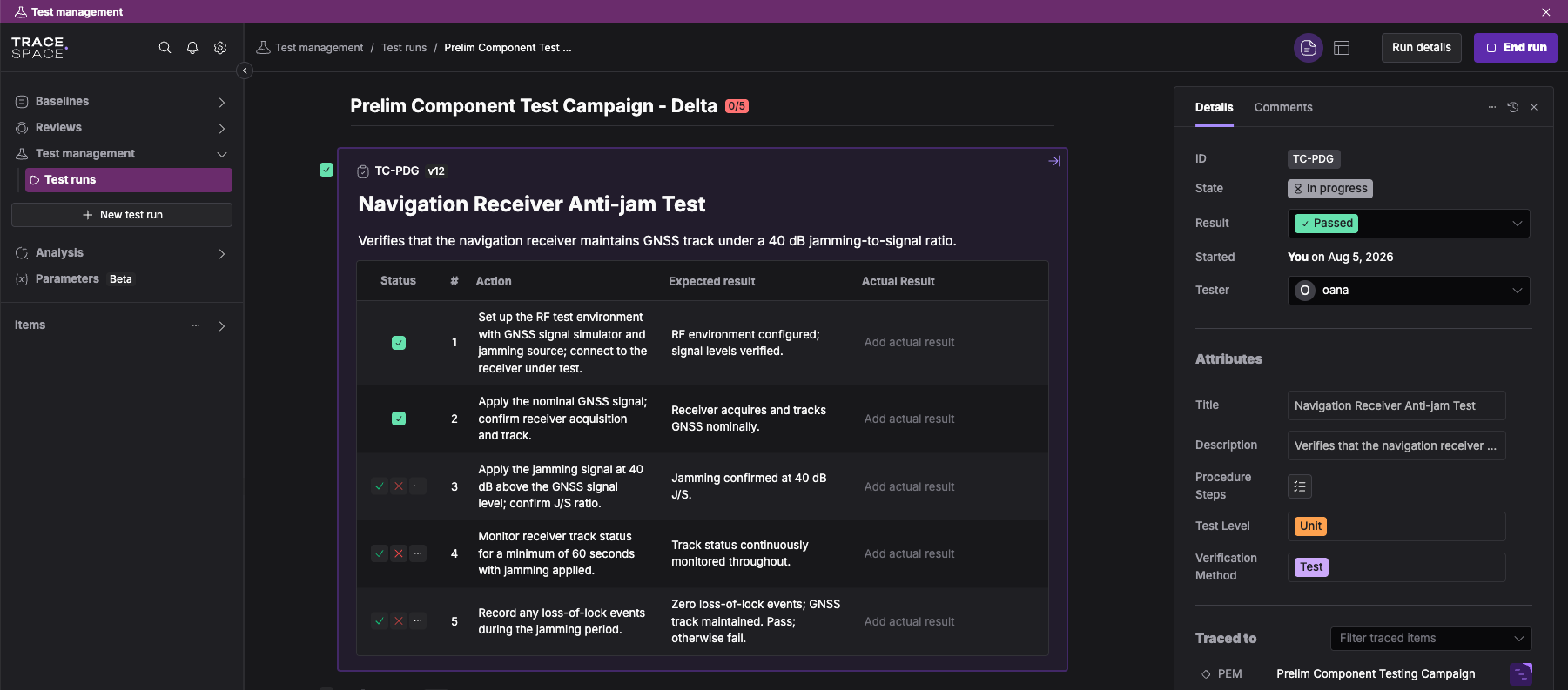This screenshot has width=1568, height=690.
Task: Switch to the Details tab
Action: point(1214,107)
